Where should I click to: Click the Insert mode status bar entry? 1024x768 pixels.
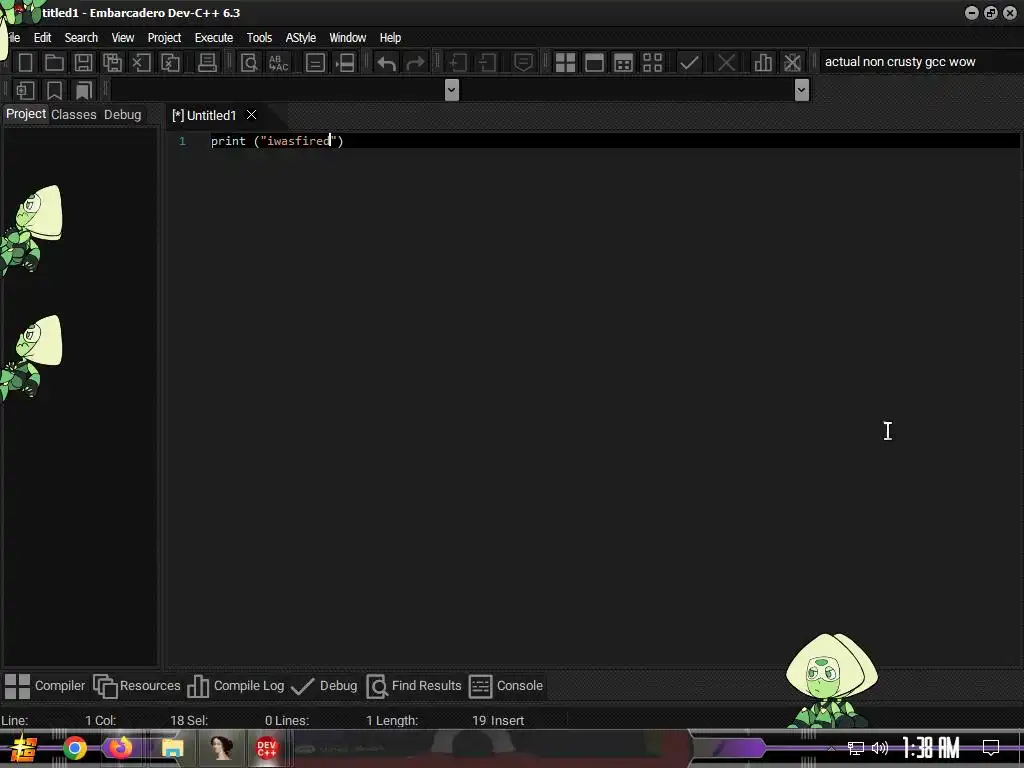(x=507, y=720)
